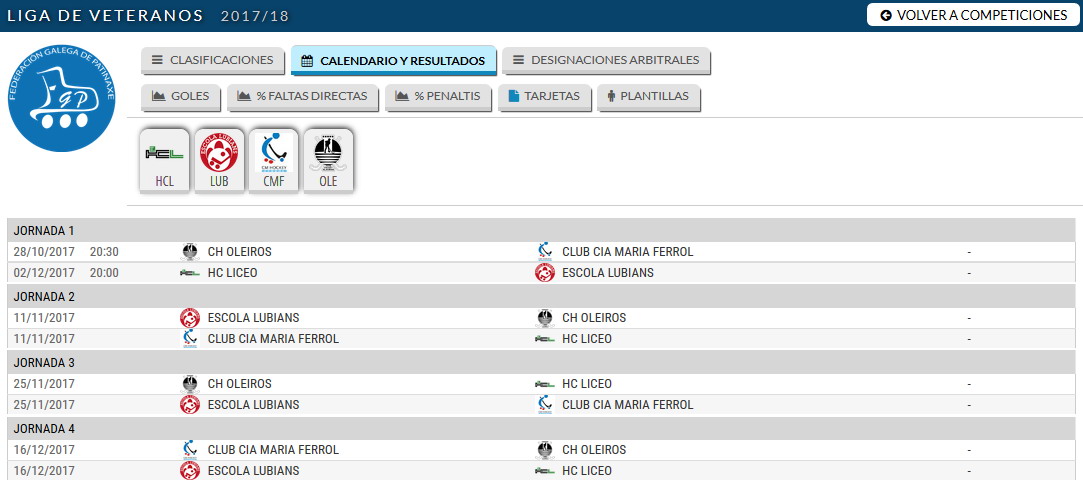This screenshot has width=1083, height=482.
Task: Click Escola Lubians home crest in Jornada 2
Action: click(190, 318)
